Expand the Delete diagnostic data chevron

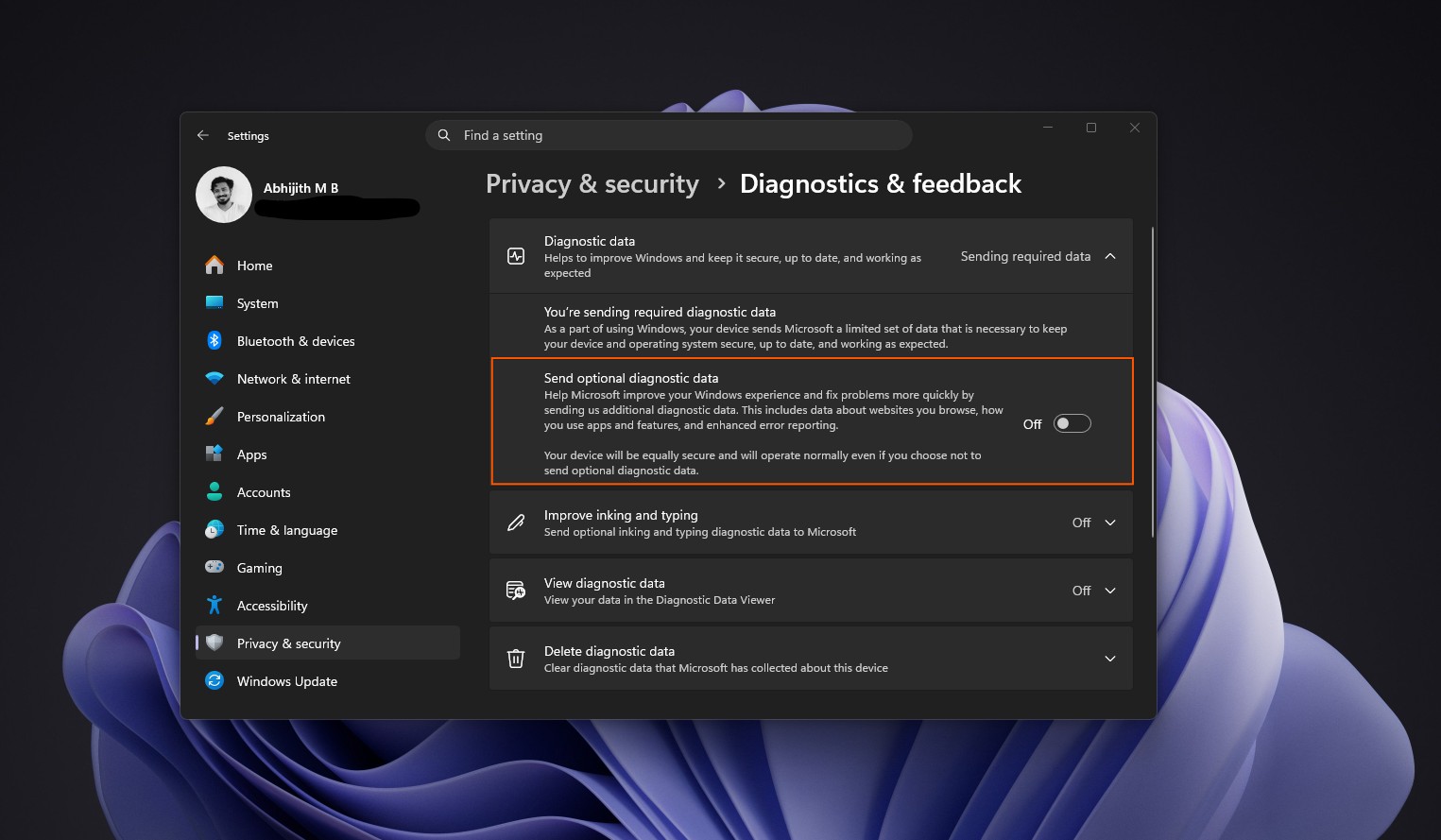tap(1110, 659)
